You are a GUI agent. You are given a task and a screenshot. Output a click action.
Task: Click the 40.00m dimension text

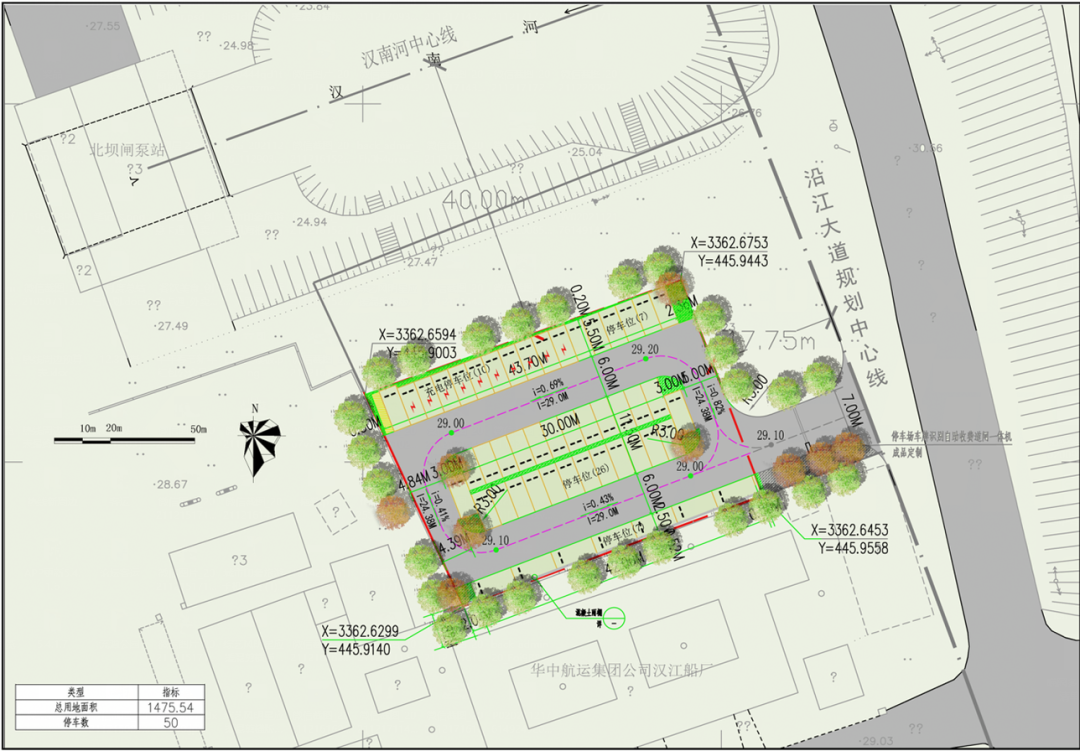coord(484,199)
